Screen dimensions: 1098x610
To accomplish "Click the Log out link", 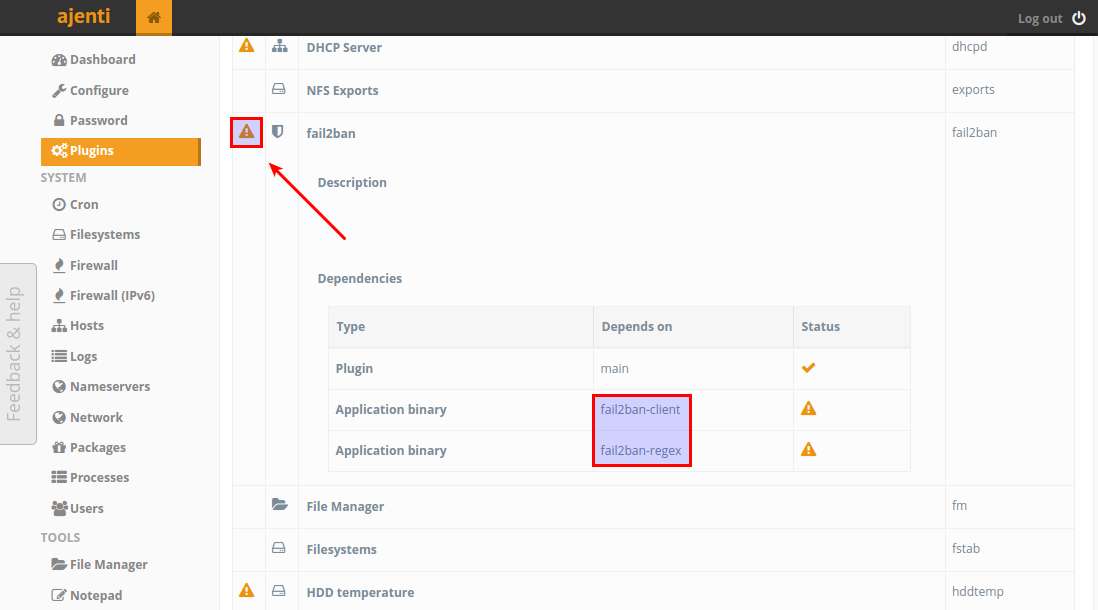I will 1040,19.
